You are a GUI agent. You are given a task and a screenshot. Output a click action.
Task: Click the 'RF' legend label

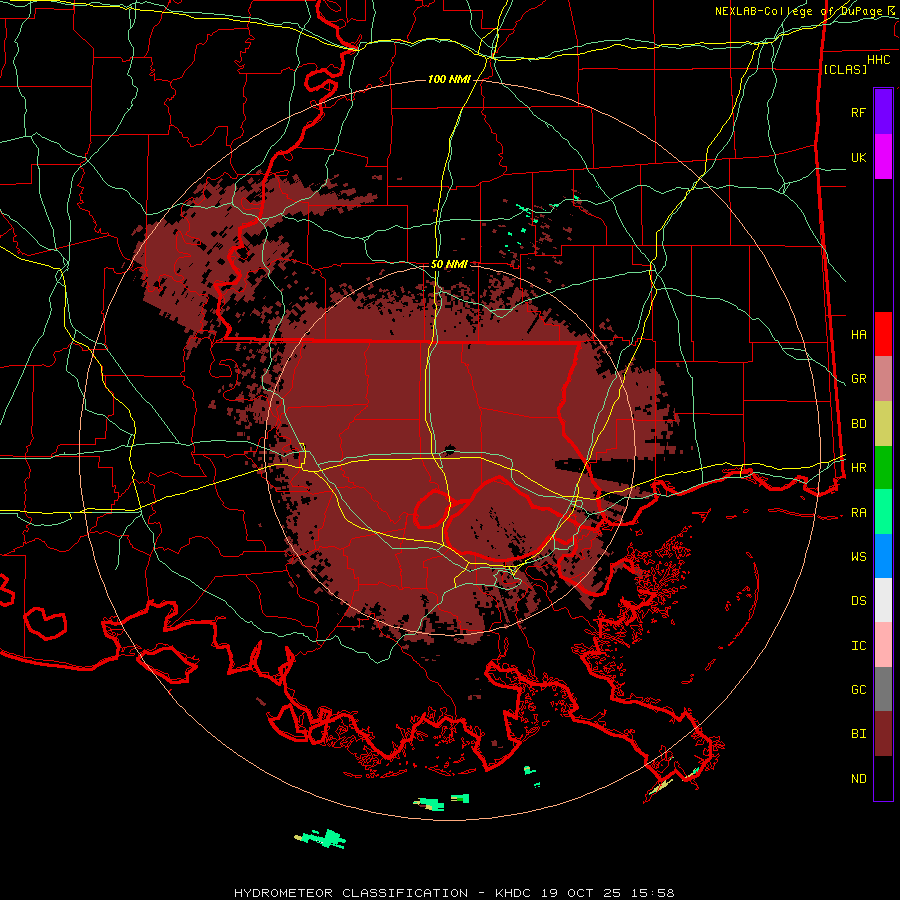pos(858,112)
